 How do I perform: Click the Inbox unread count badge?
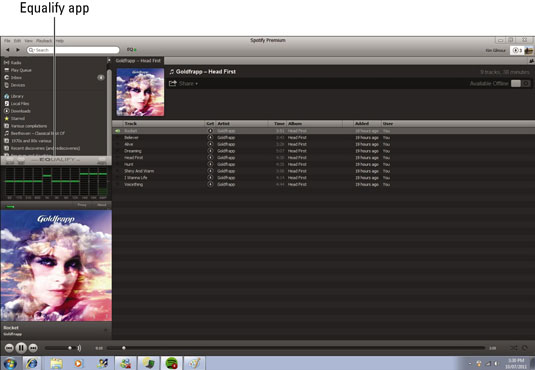(x=101, y=78)
